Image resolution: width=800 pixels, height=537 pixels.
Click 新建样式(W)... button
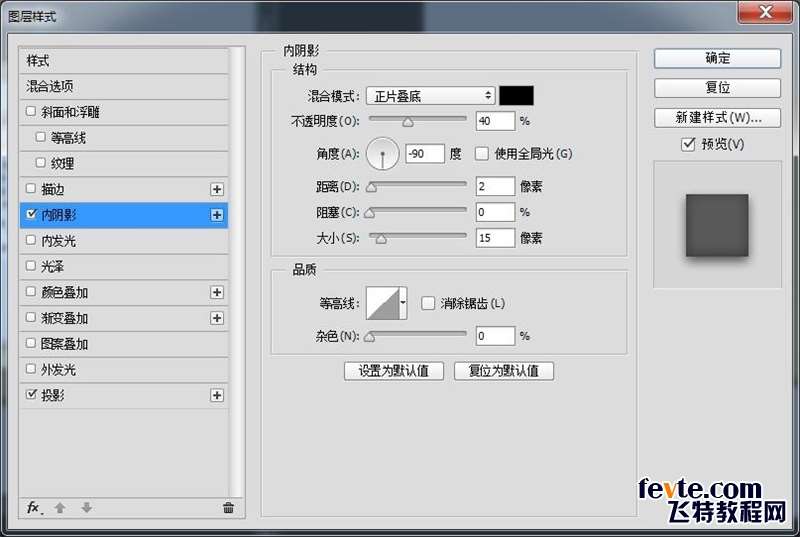point(717,118)
